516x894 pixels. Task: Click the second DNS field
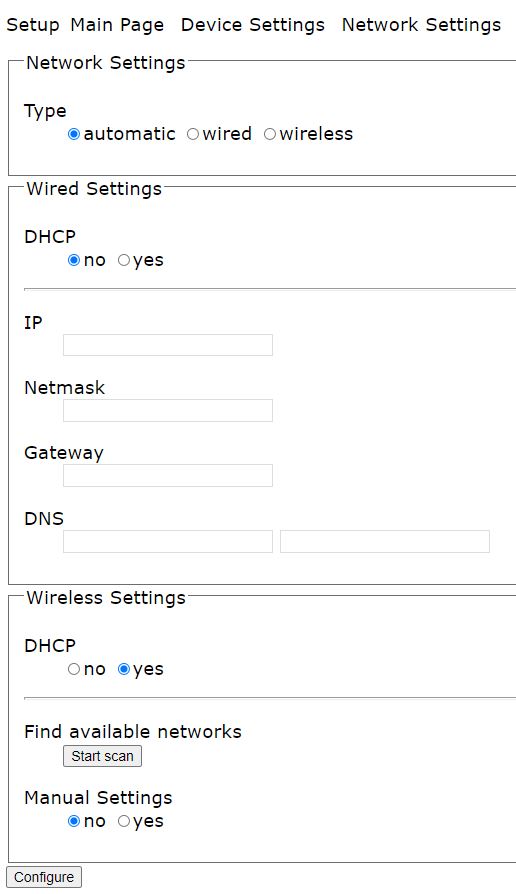pyautogui.click(x=385, y=542)
